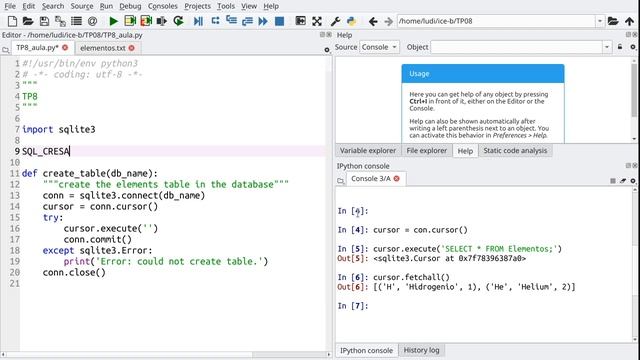Select the Static code analysis tab
Screen dimensions: 640x360
515,151
